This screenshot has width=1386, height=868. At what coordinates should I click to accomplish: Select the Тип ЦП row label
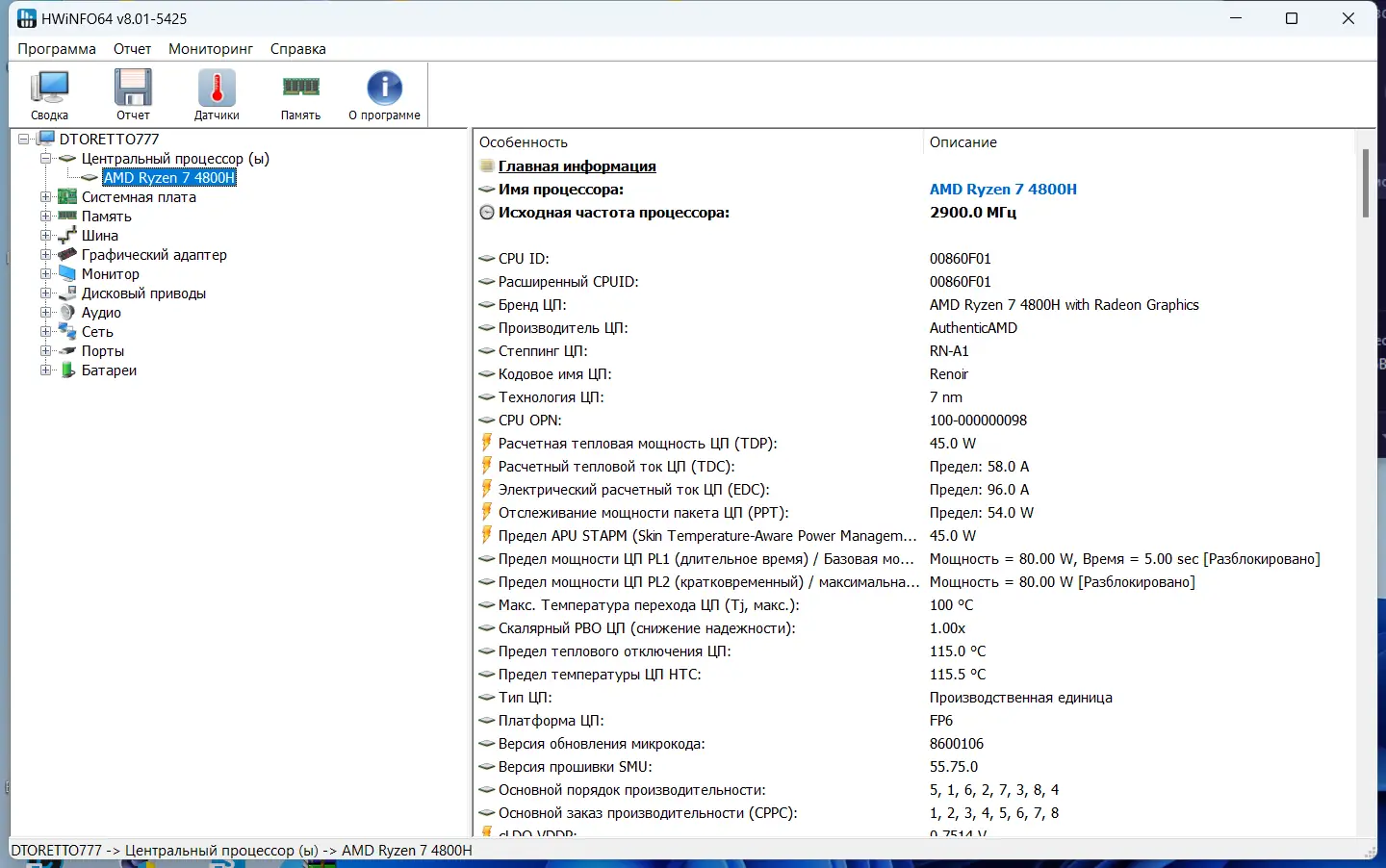(x=526, y=698)
